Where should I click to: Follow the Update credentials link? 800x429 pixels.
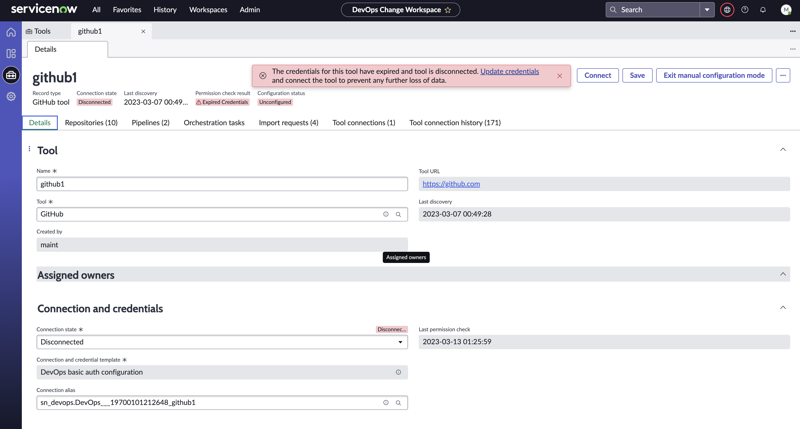[x=509, y=71]
